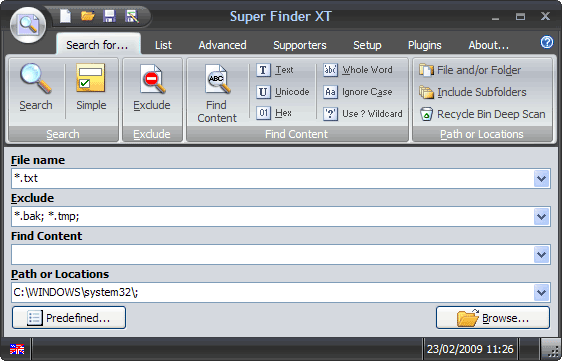Toggle the Whole Word option
Image resolution: width=562 pixels, height=361 pixels.
[358, 70]
